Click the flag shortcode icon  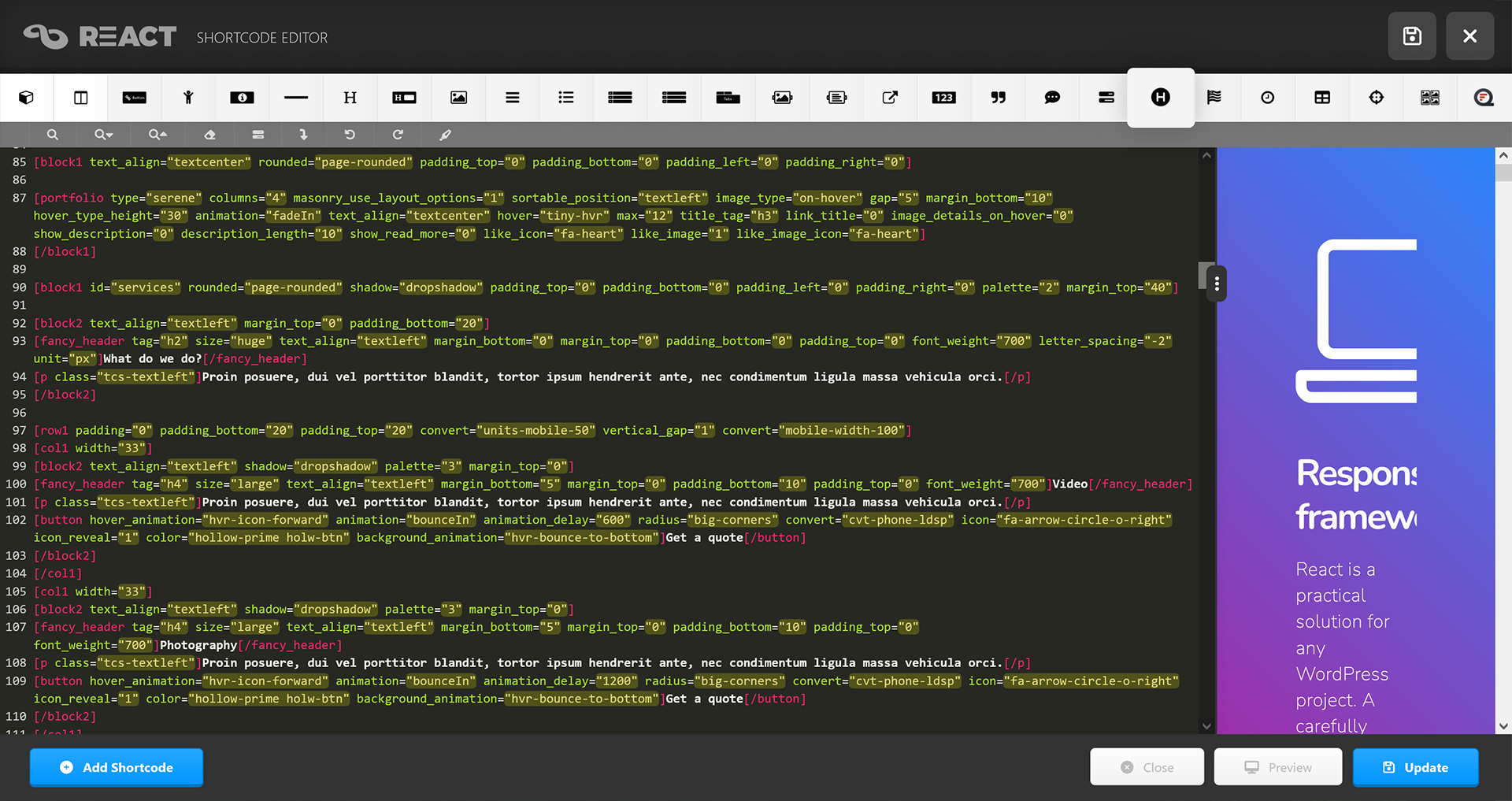point(1214,98)
